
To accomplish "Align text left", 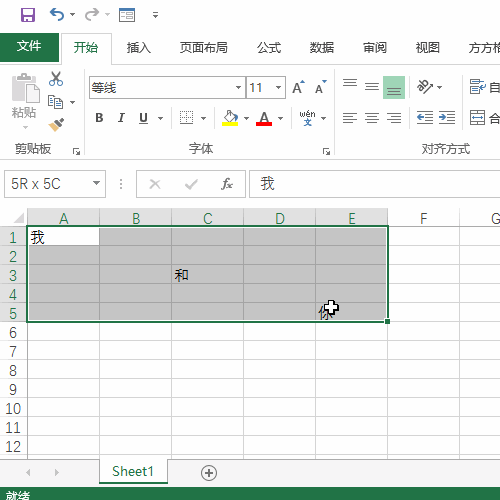I will pyautogui.click(x=350, y=118).
